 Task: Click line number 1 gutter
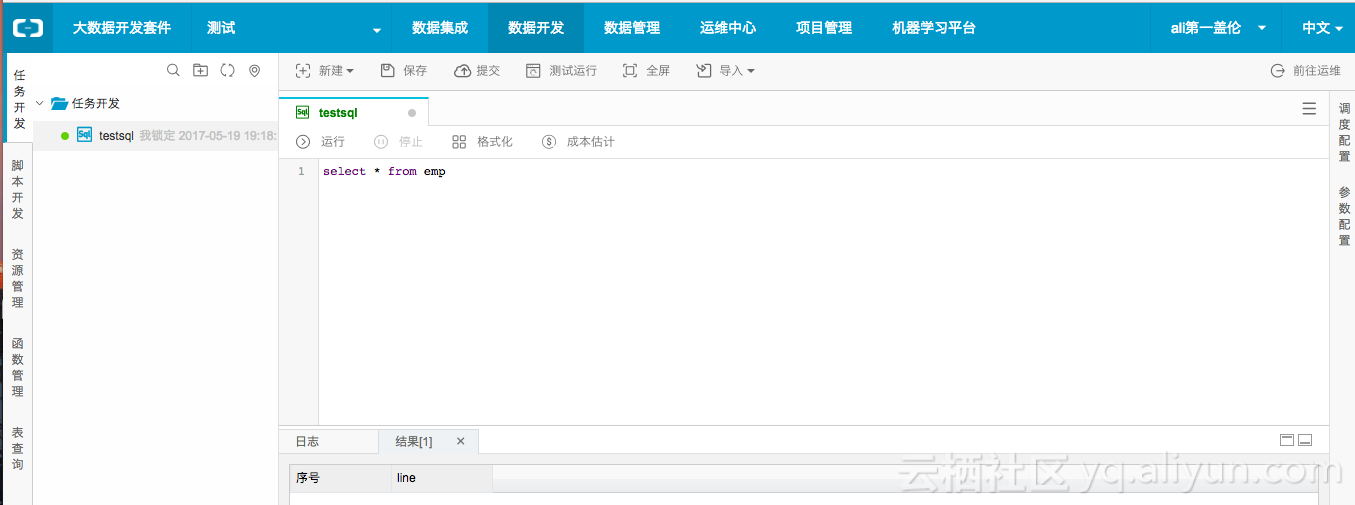301,172
